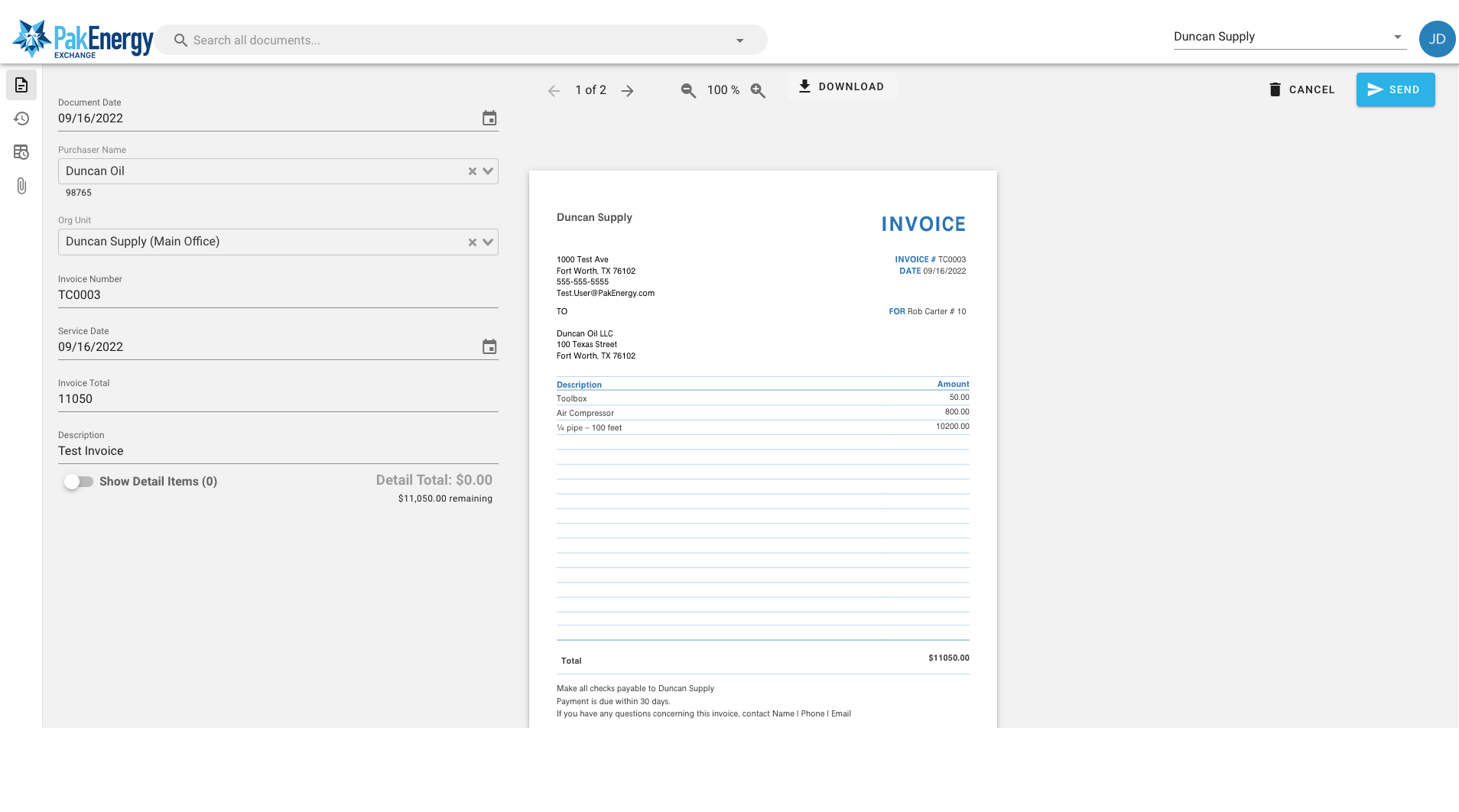The height and width of the screenshot is (812, 1459).
Task: Click the Send button
Action: pyautogui.click(x=1395, y=89)
